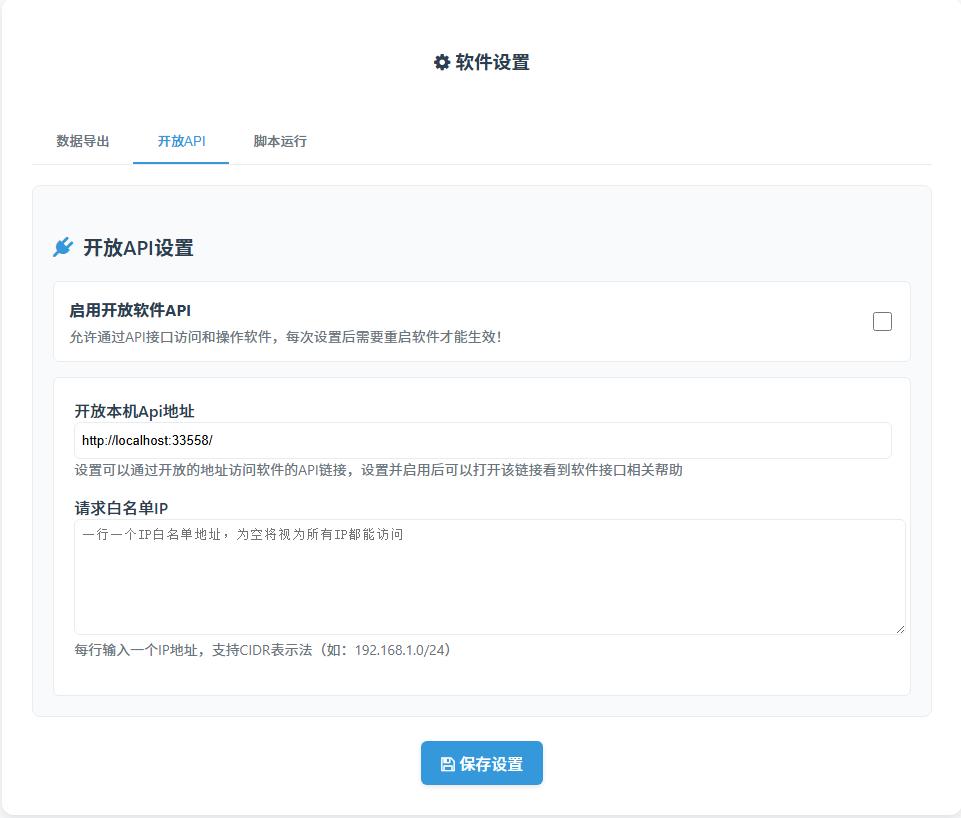
Task: Click into the IP whitelist text area
Action: tap(489, 585)
